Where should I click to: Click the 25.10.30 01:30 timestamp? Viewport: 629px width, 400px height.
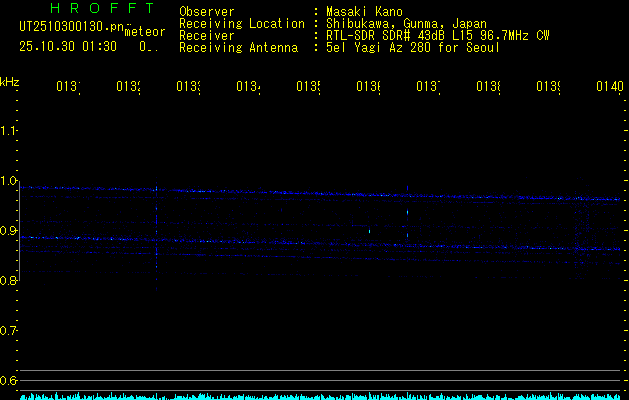(67, 46)
